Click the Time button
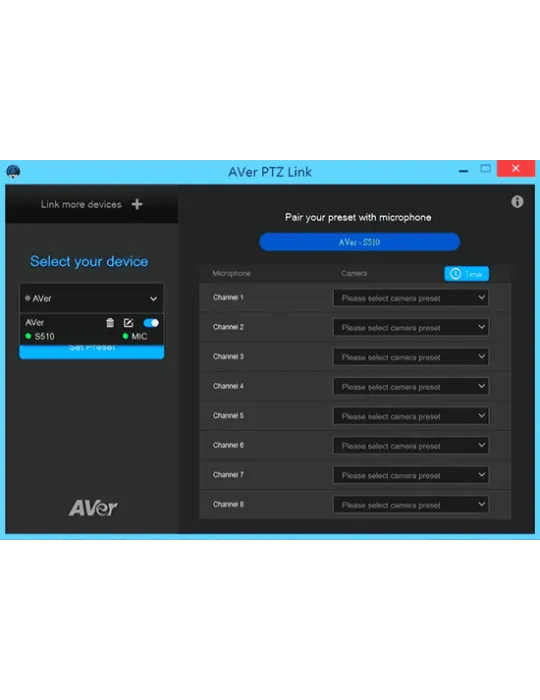 click(x=466, y=274)
